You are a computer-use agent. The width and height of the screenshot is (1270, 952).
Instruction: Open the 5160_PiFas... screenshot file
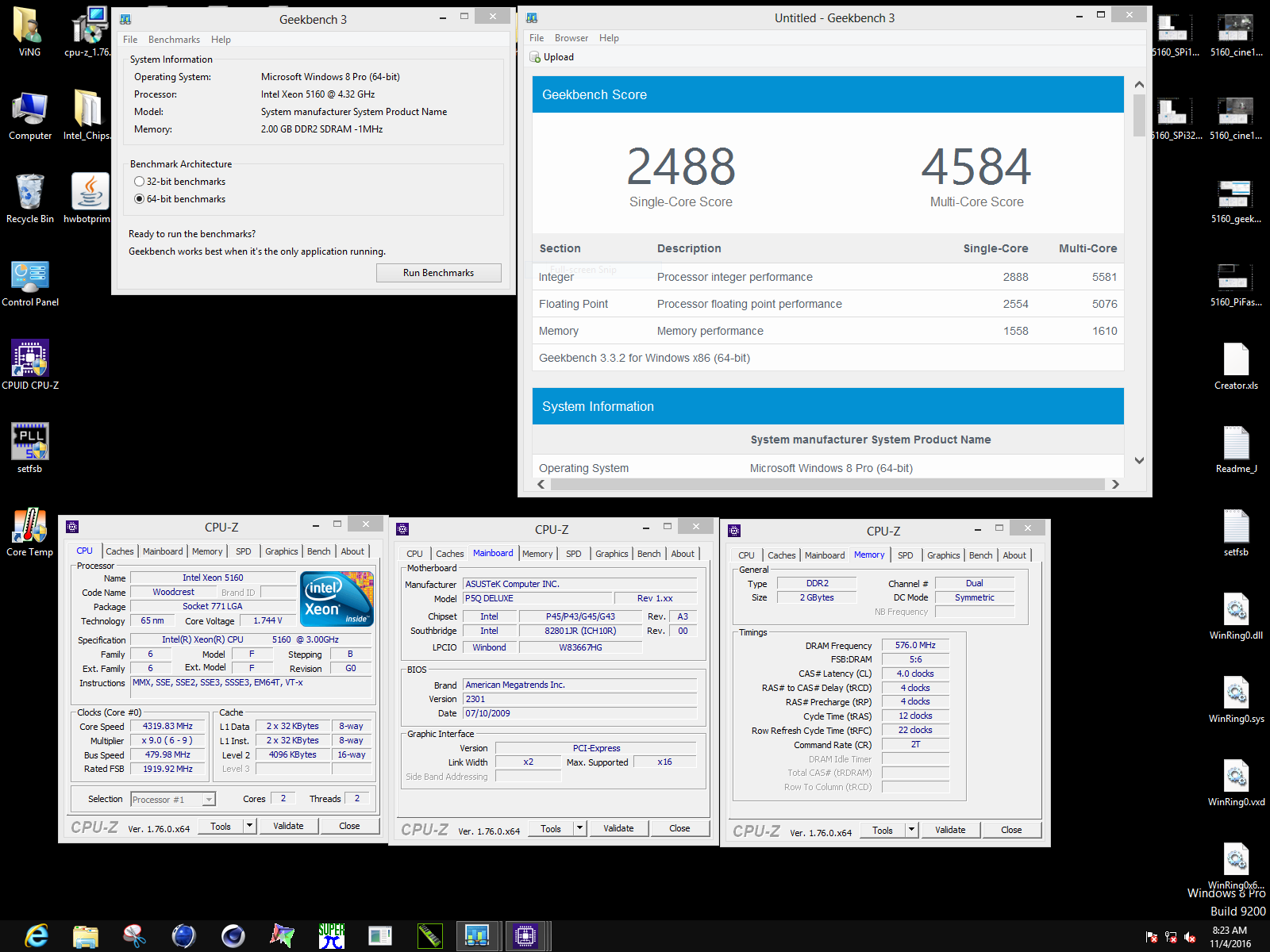pos(1236,283)
